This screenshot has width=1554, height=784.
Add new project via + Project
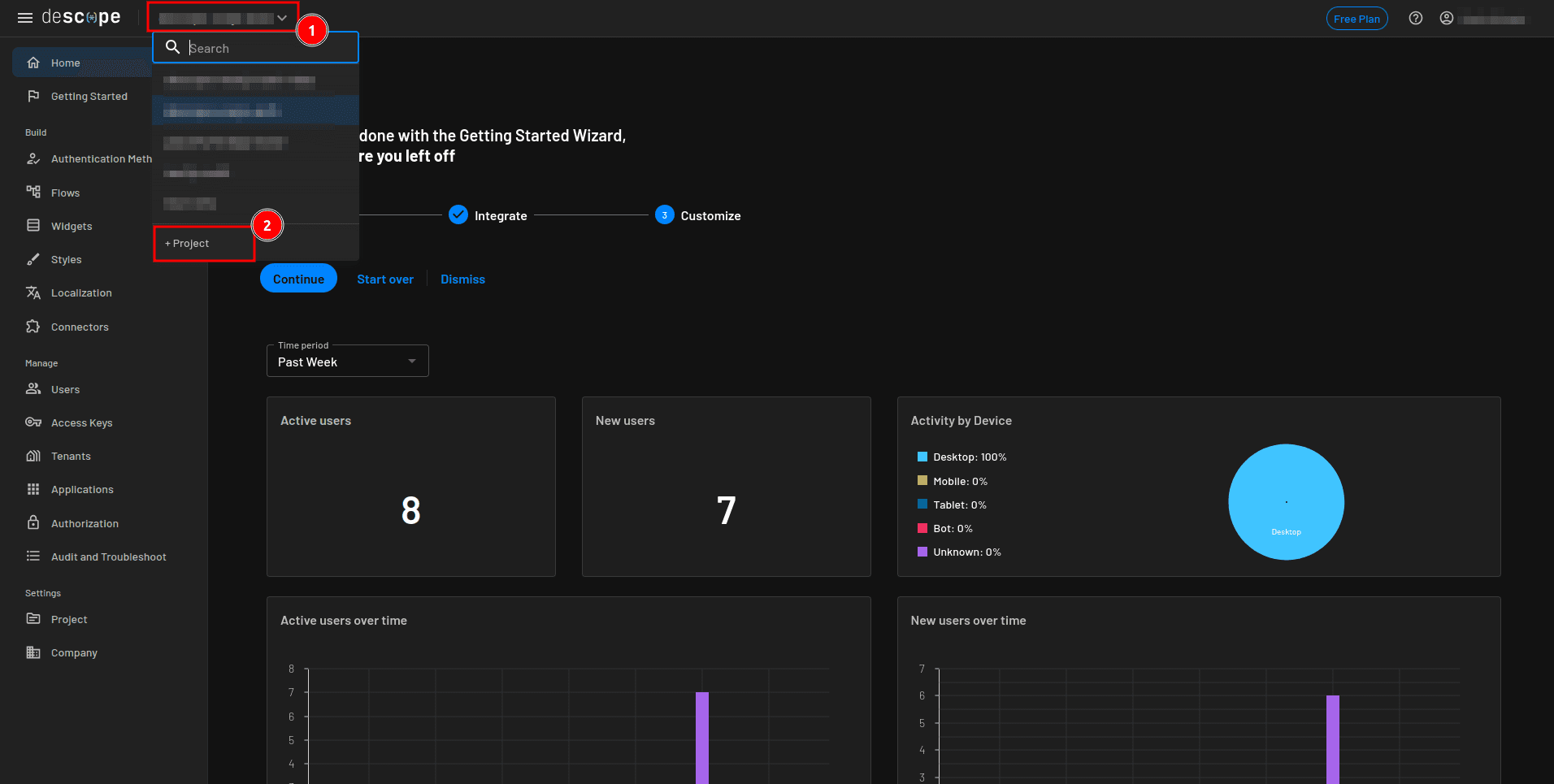click(x=188, y=244)
